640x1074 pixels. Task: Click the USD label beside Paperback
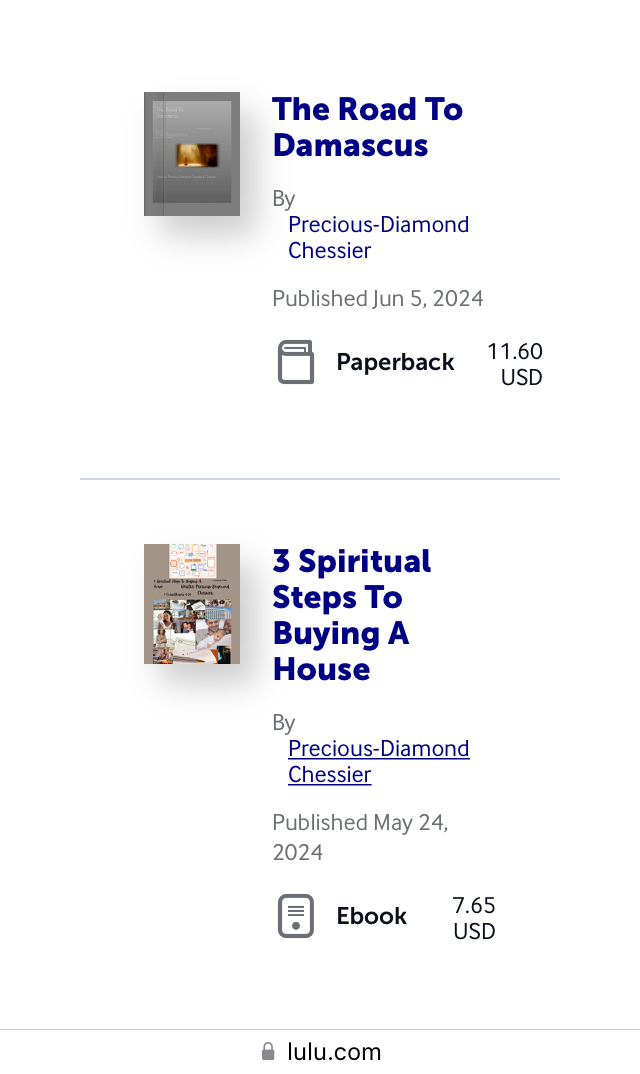[x=521, y=378]
